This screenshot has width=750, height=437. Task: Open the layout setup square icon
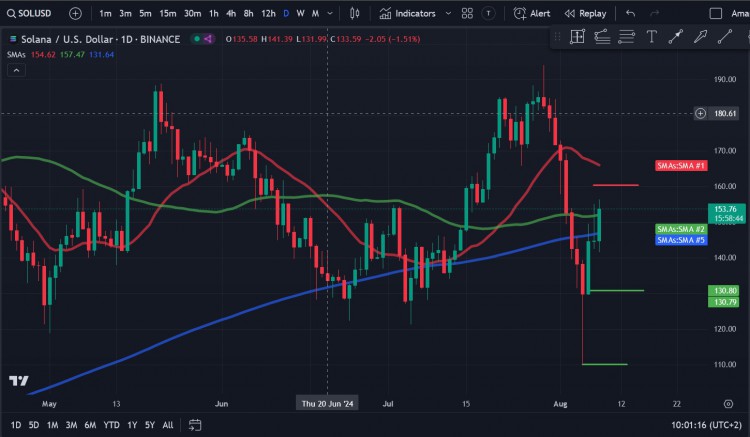(716, 13)
